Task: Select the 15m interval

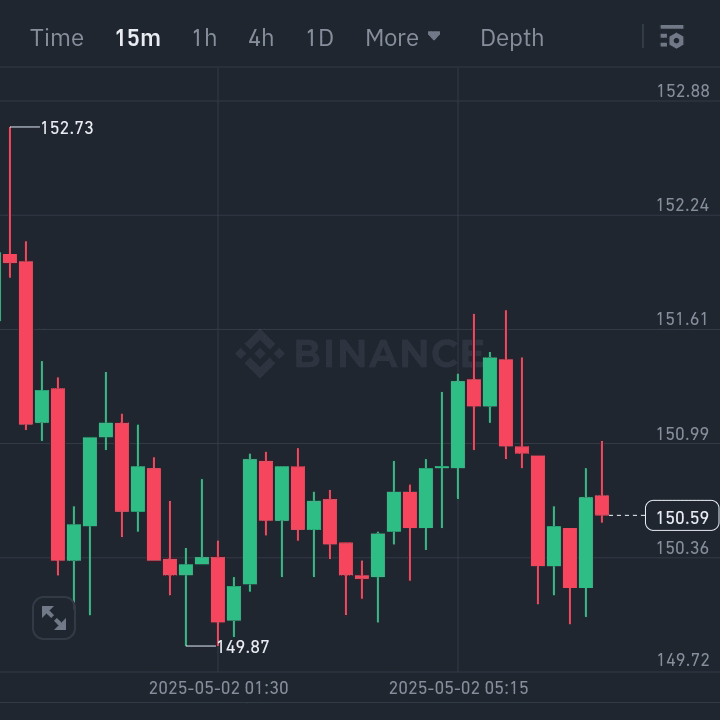Action: tap(137, 38)
